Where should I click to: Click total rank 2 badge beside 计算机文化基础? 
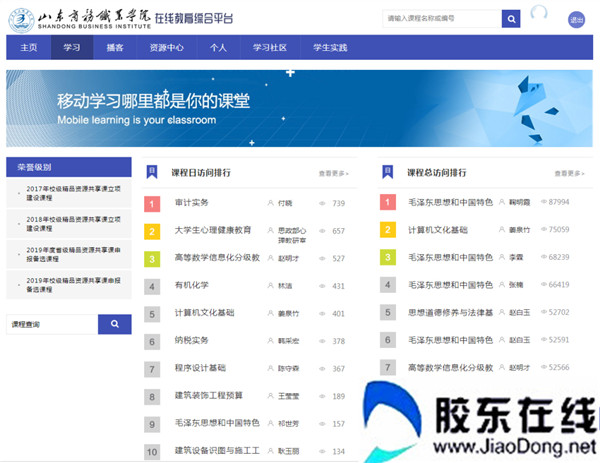pos(388,230)
